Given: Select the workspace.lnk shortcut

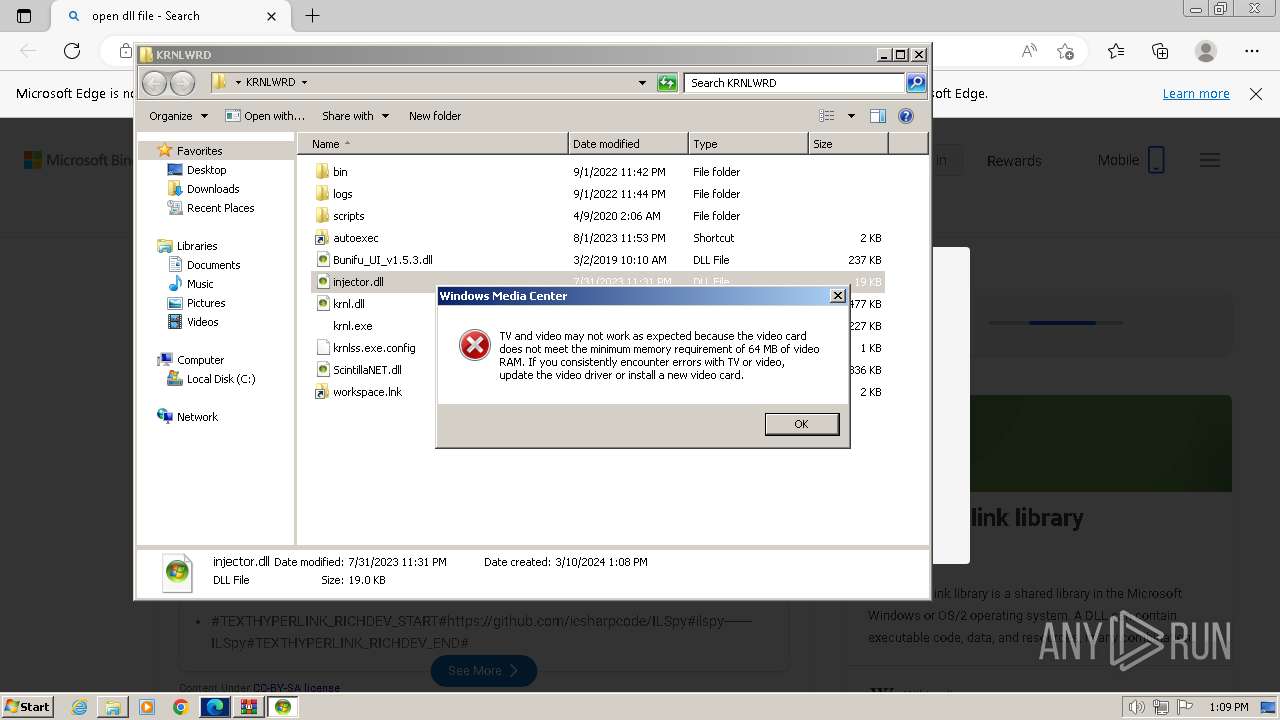Looking at the screenshot, I should 367,392.
